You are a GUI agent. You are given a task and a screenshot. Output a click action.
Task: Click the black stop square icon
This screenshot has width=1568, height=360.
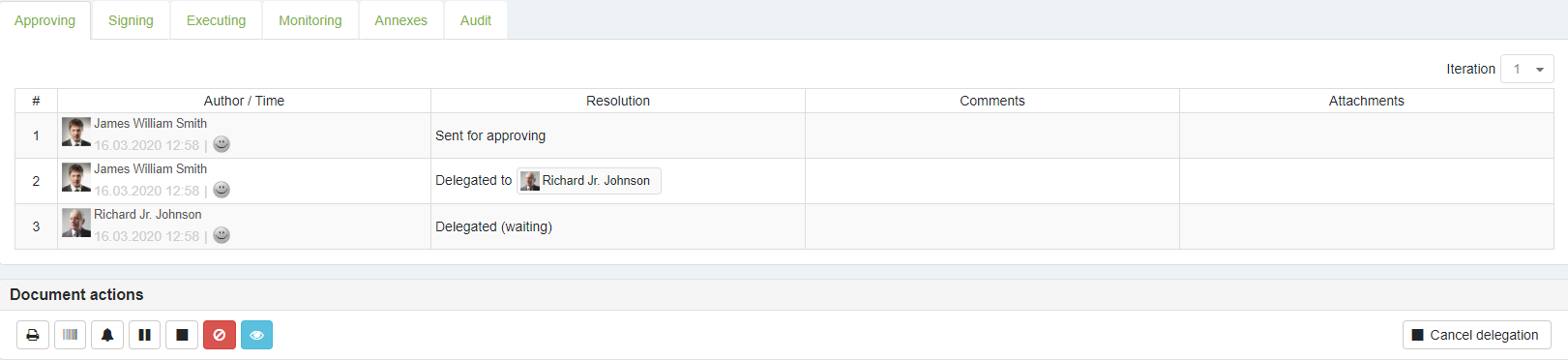point(182,335)
